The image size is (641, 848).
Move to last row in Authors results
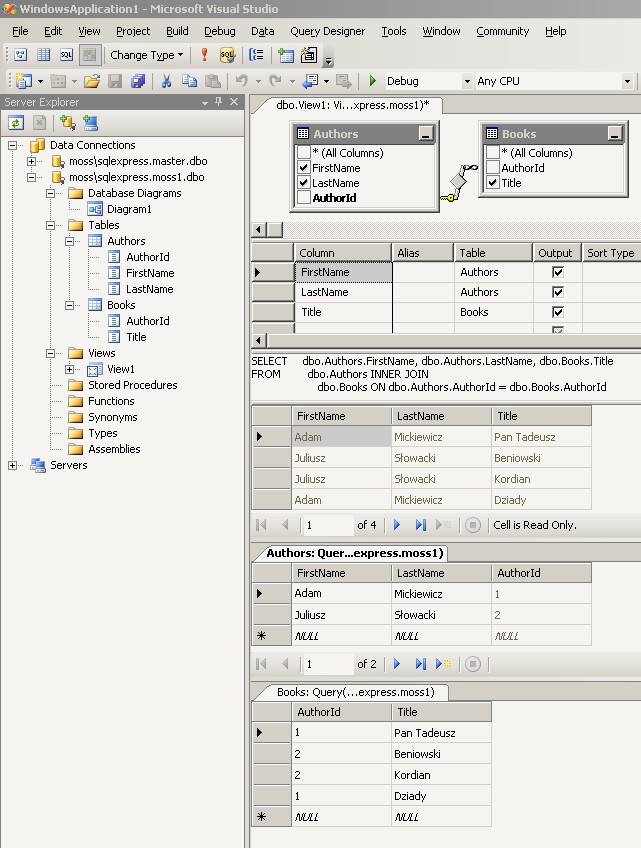click(x=420, y=664)
